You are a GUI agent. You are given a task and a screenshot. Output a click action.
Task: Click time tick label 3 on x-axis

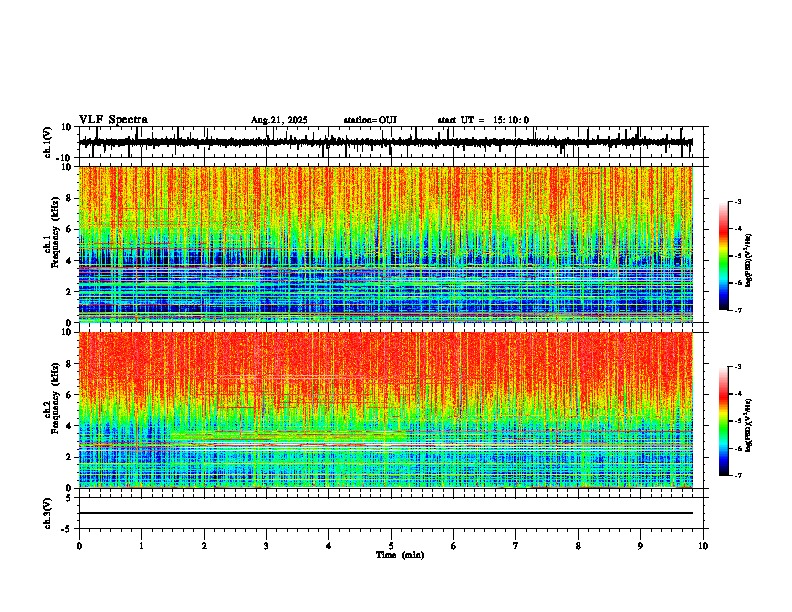266,546
